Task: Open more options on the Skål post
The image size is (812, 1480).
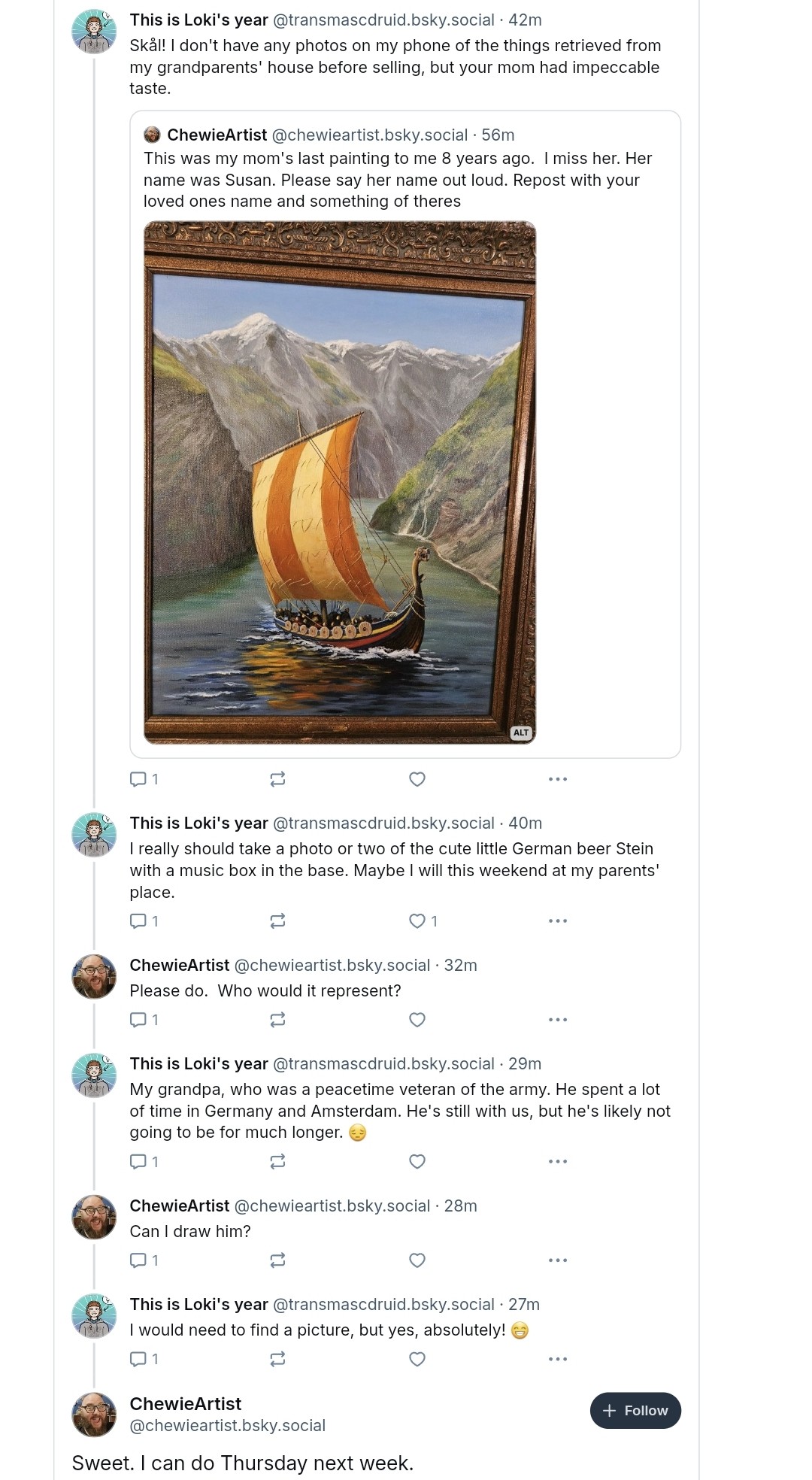Action: click(x=557, y=779)
